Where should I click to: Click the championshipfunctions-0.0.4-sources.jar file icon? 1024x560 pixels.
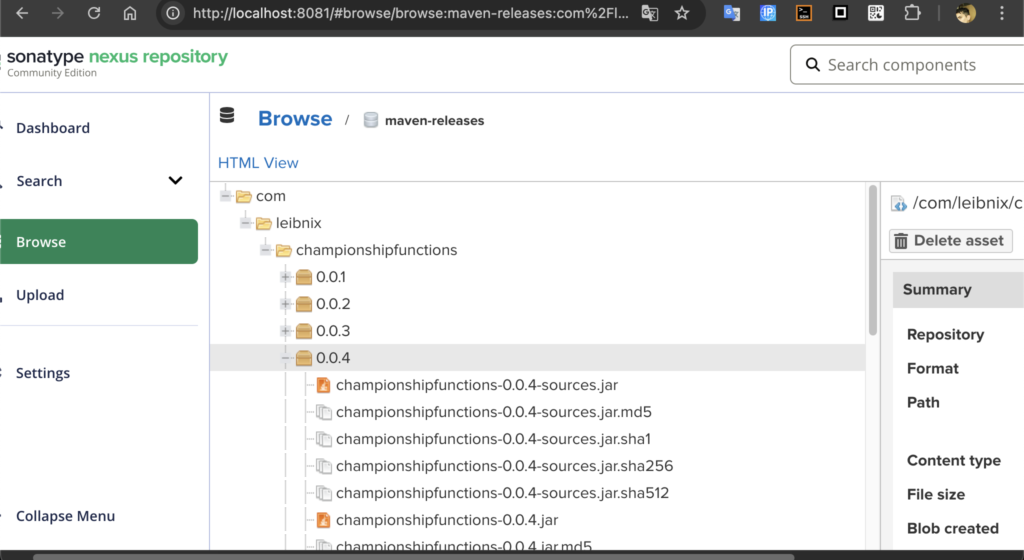tap(323, 385)
